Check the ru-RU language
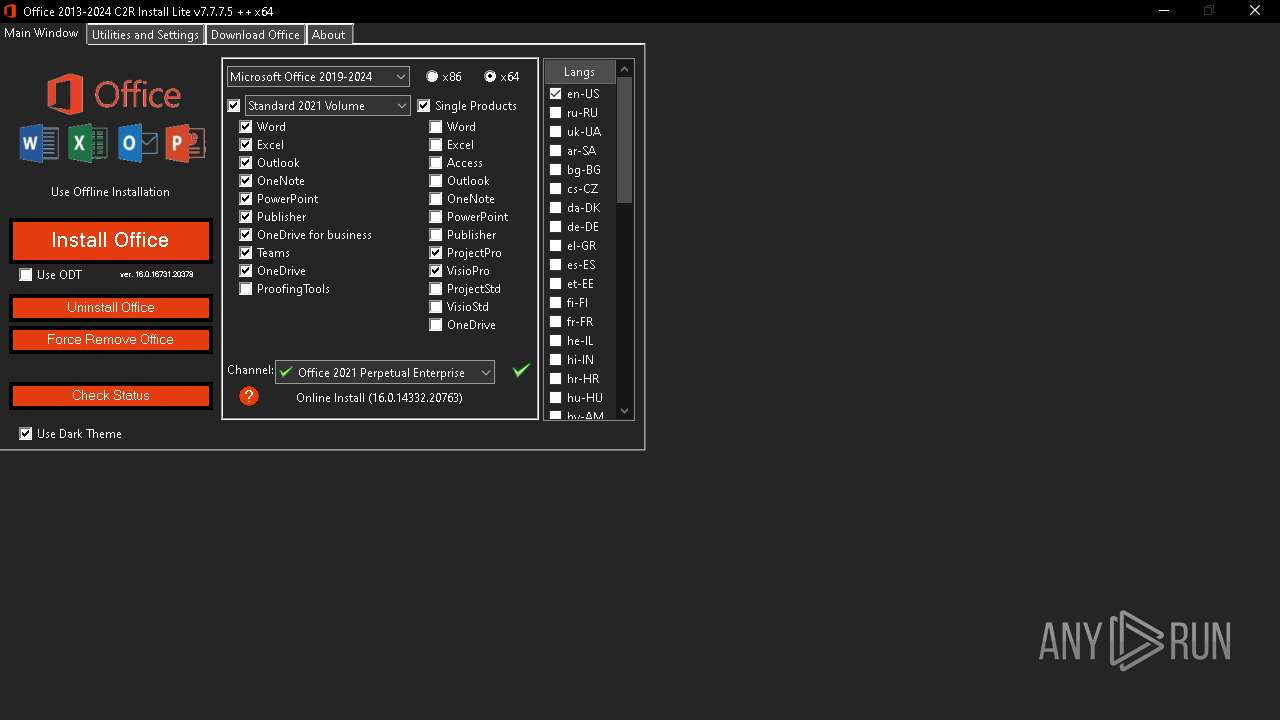The image size is (1280, 720). point(556,113)
